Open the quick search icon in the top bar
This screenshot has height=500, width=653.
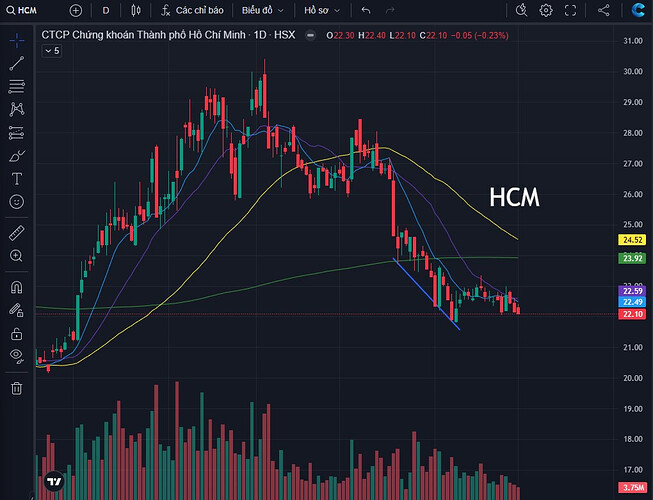point(521,10)
